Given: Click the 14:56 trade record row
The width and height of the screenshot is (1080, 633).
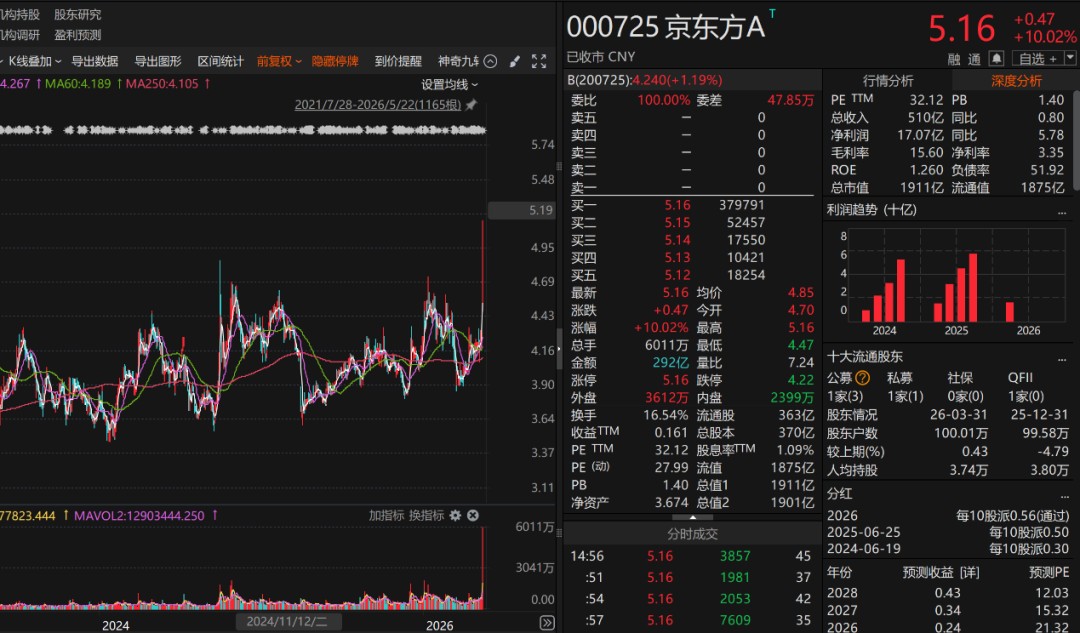Looking at the screenshot, I should 692,556.
